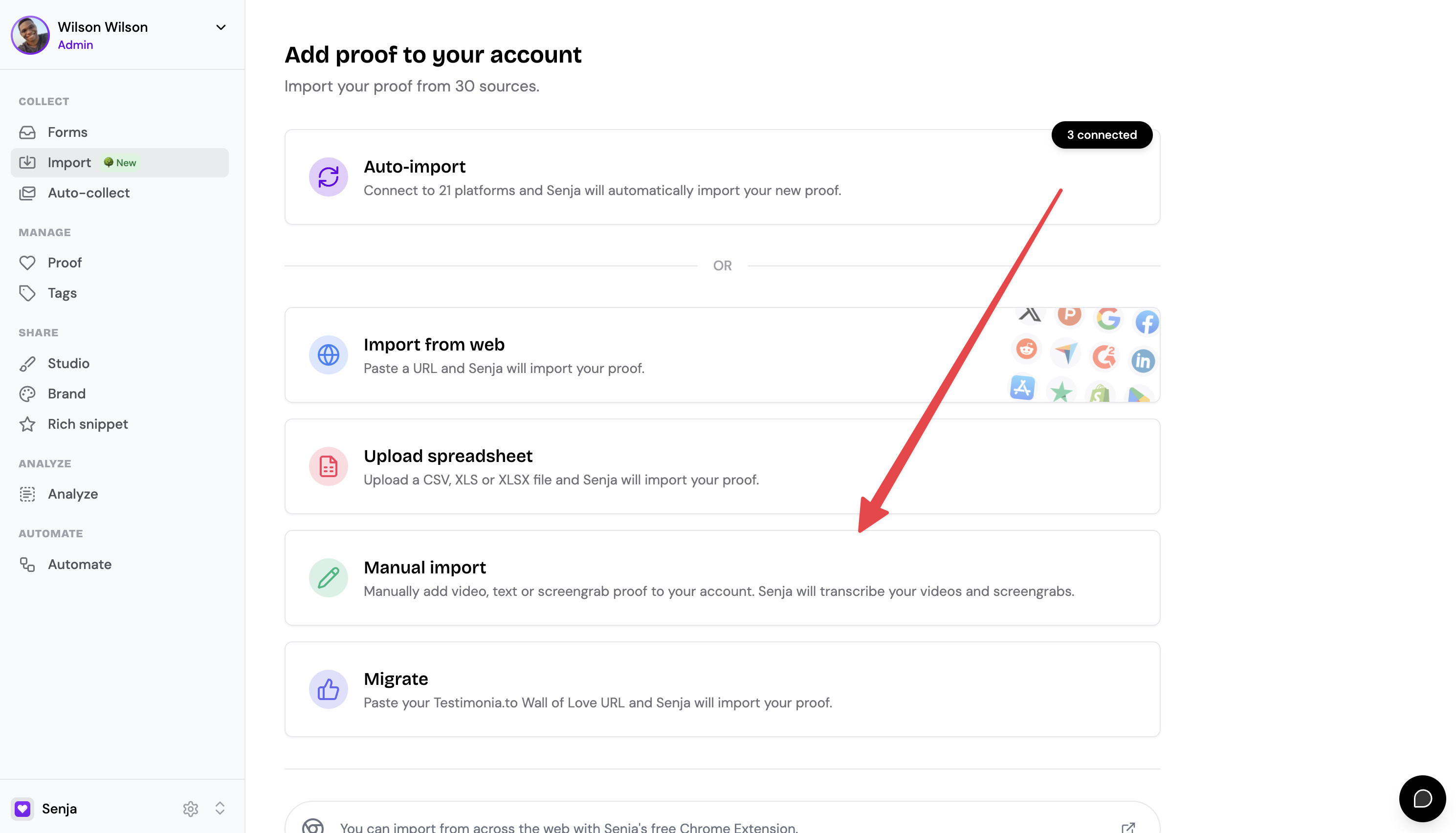Click the Tags label icon
Image resolution: width=1456 pixels, height=833 pixels.
27,293
